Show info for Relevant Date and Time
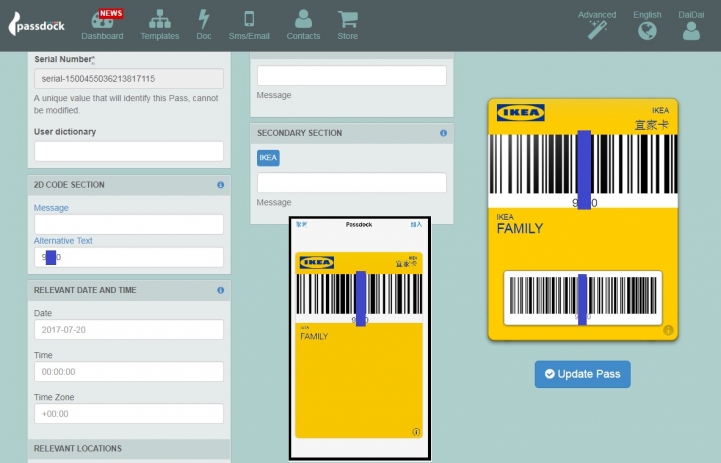 221,290
